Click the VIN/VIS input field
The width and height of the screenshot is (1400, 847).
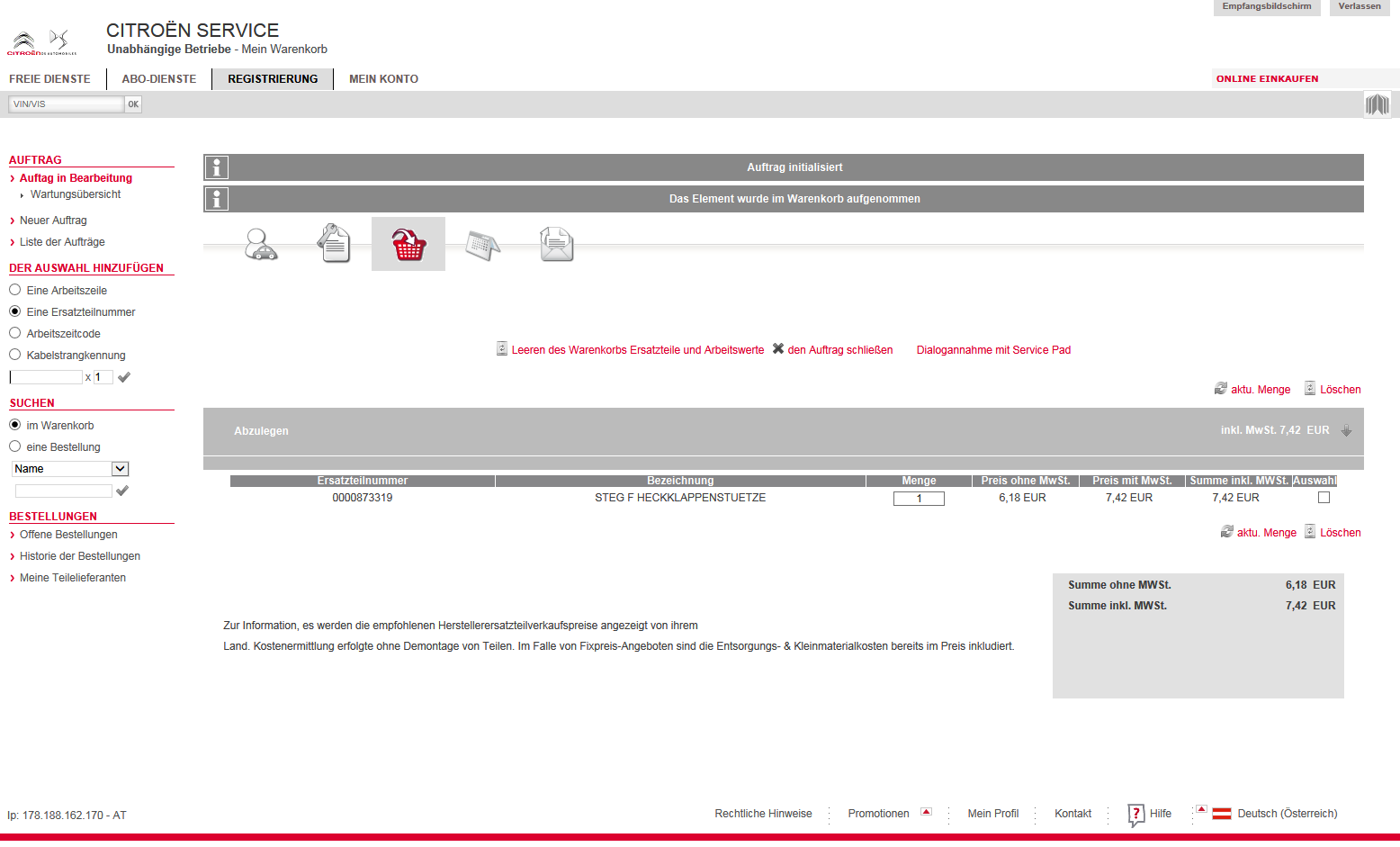click(x=66, y=104)
